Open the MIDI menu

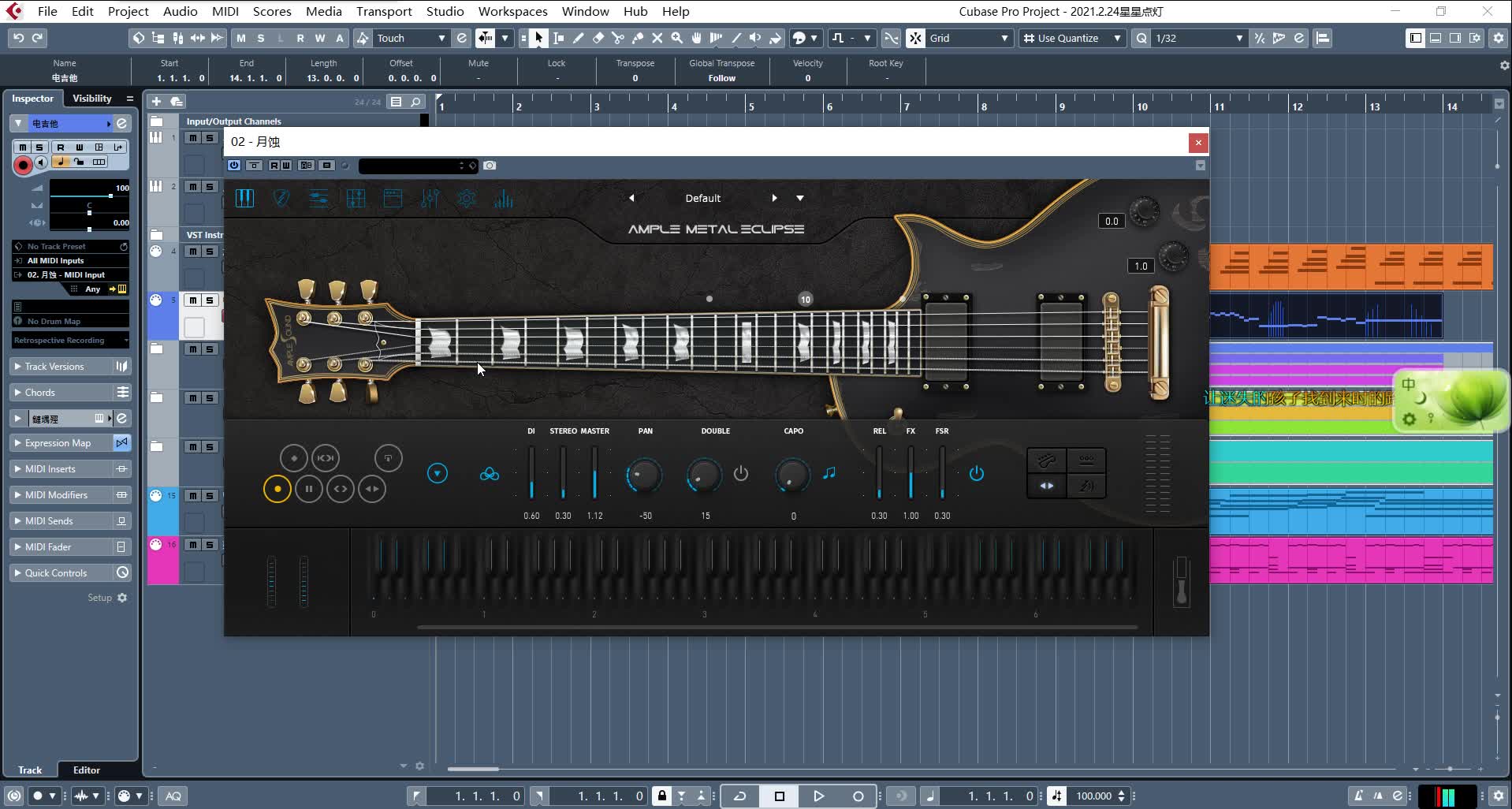coord(225,11)
